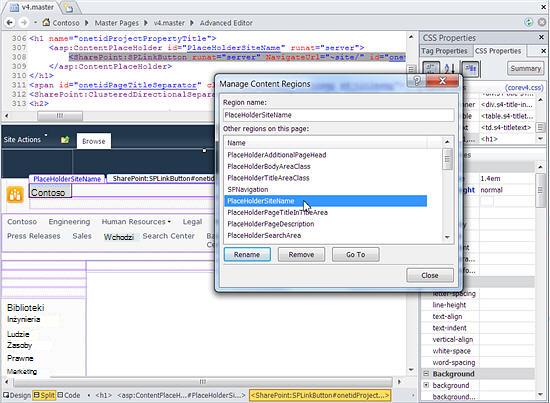550x403 pixels.
Task: Click the stop icon beside refresh
Action: coord(542,22)
